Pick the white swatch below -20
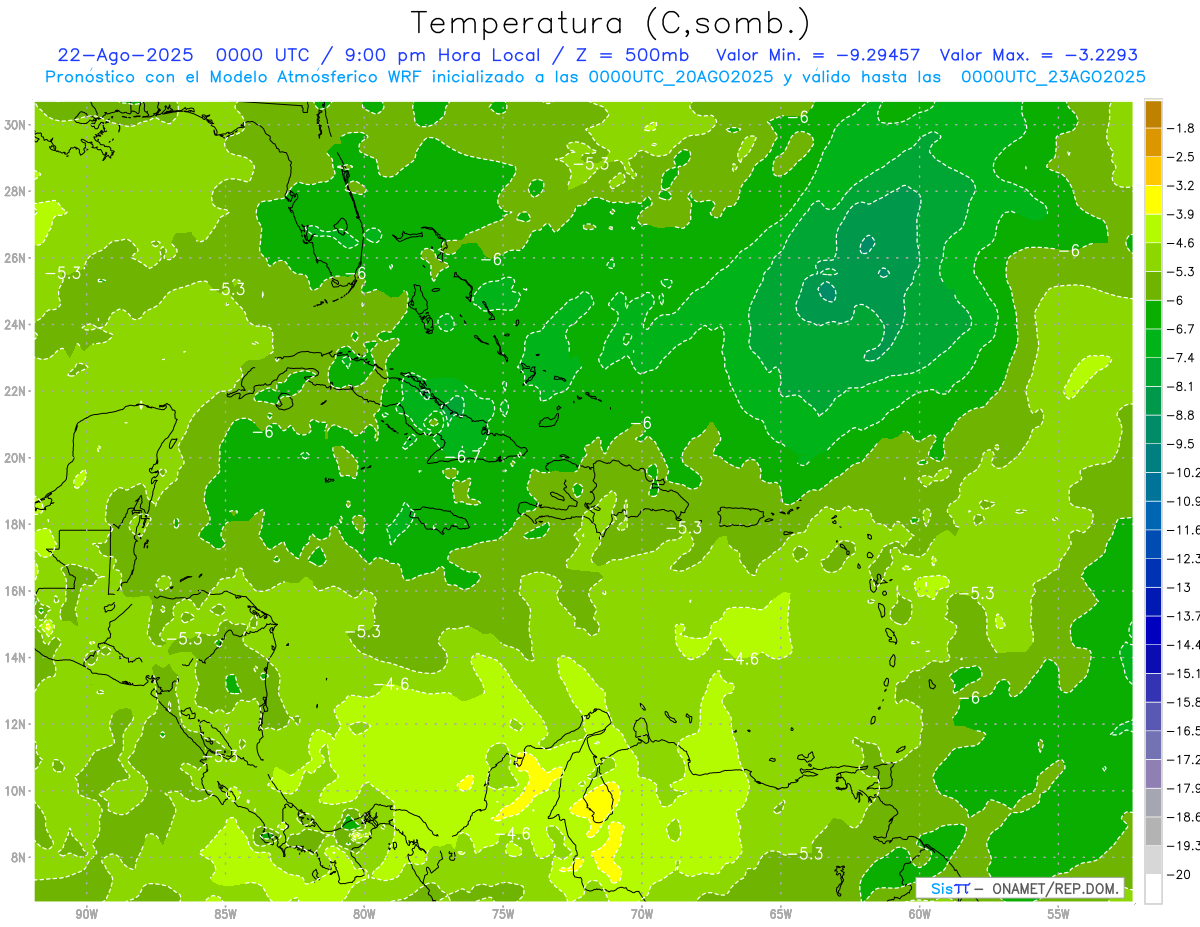This screenshot has width=1200, height=927. coord(1153,888)
